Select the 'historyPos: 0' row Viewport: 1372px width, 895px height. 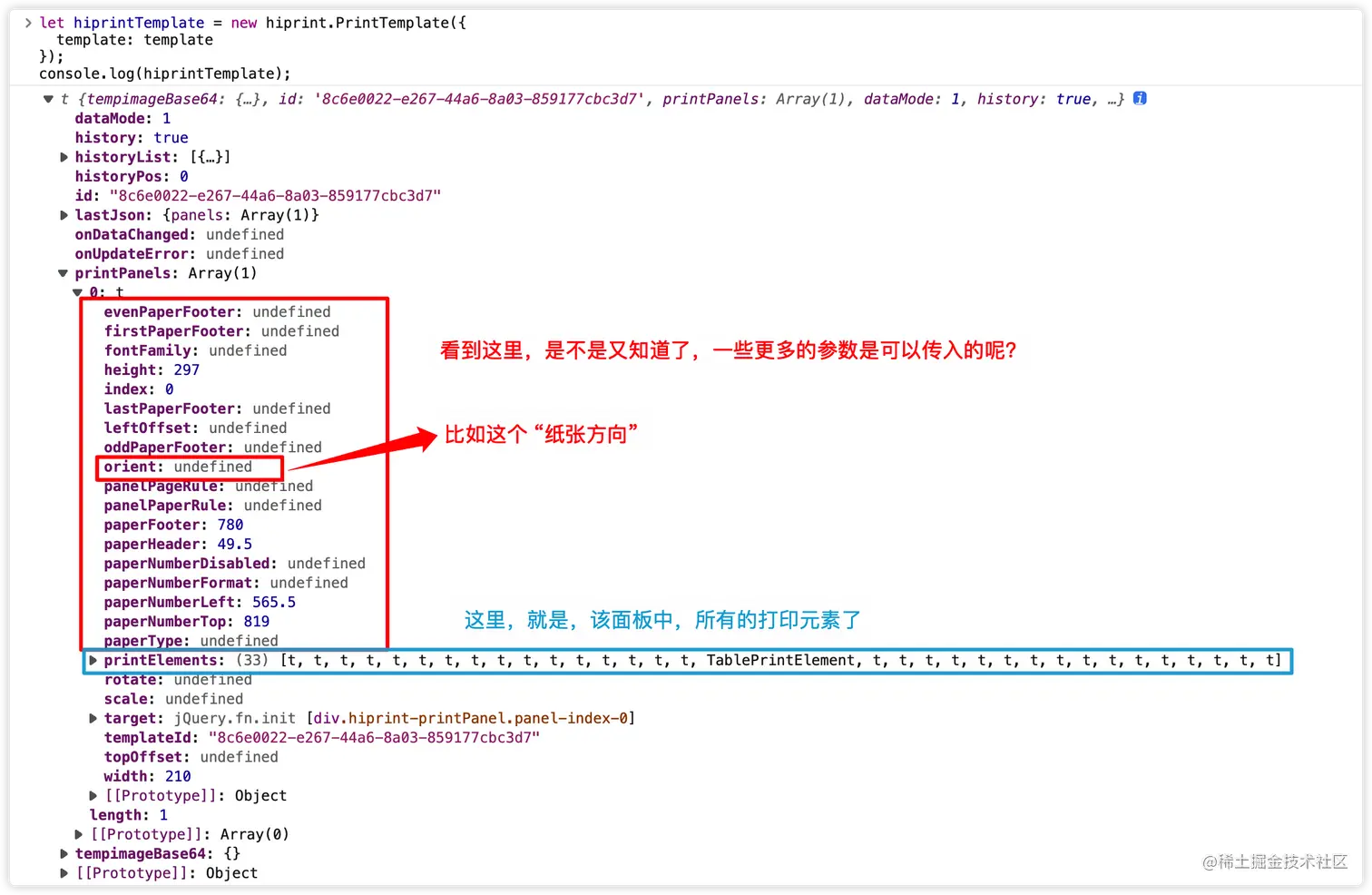pyautogui.click(x=132, y=176)
